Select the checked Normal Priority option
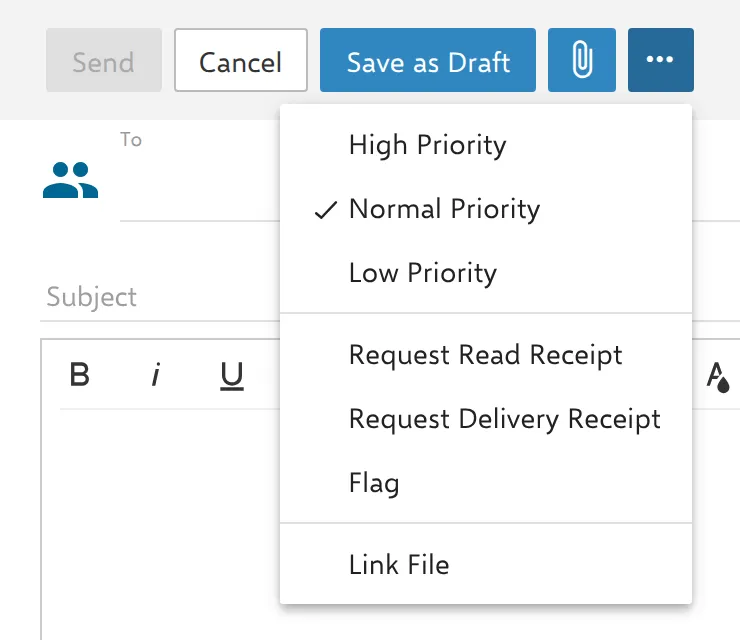The width and height of the screenshot is (740, 640). pos(486,209)
